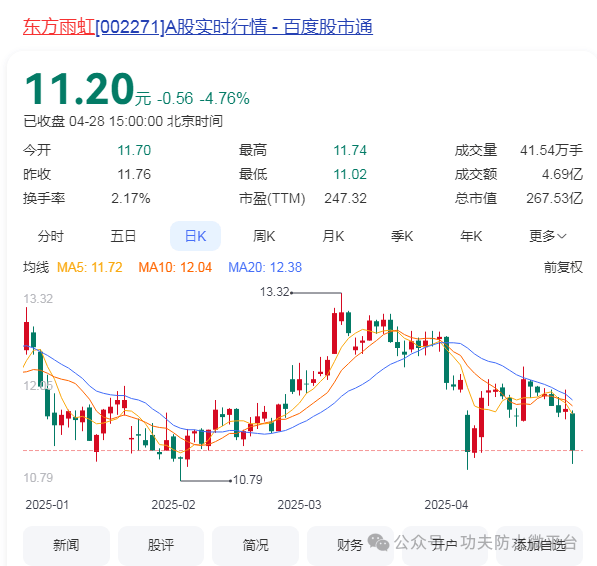Click the 10.79 low-price chart annotation
The image size is (597, 566).
247,480
